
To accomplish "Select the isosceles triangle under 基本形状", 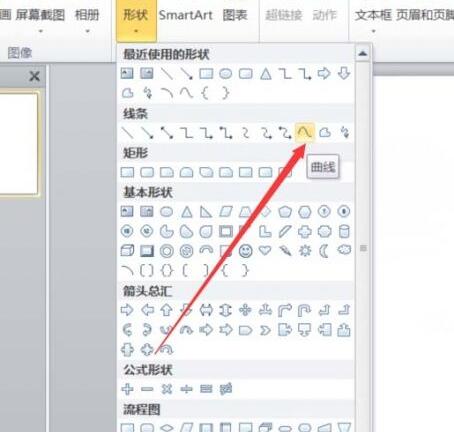I will 186,212.
